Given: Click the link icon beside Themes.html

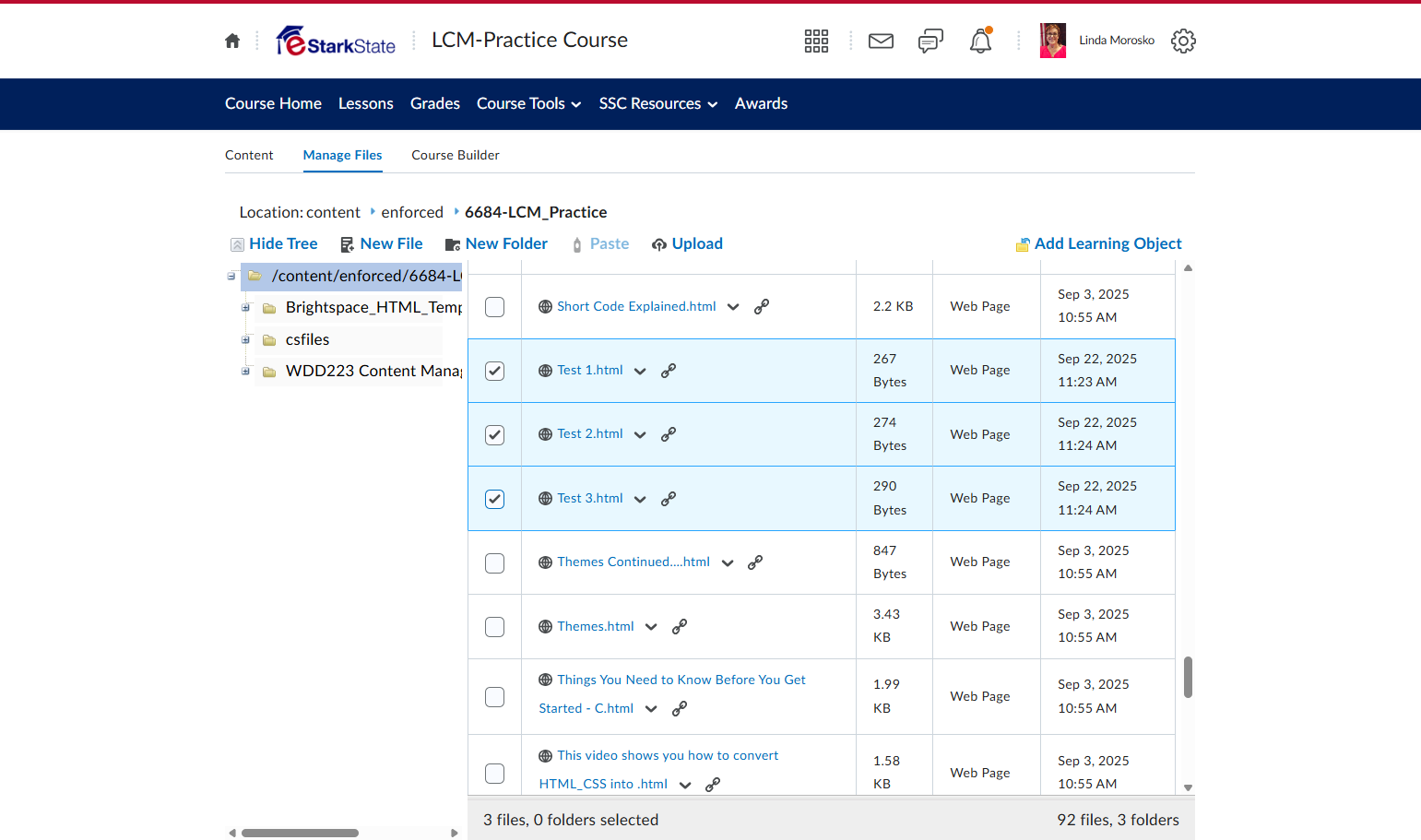Looking at the screenshot, I should pyautogui.click(x=680, y=627).
